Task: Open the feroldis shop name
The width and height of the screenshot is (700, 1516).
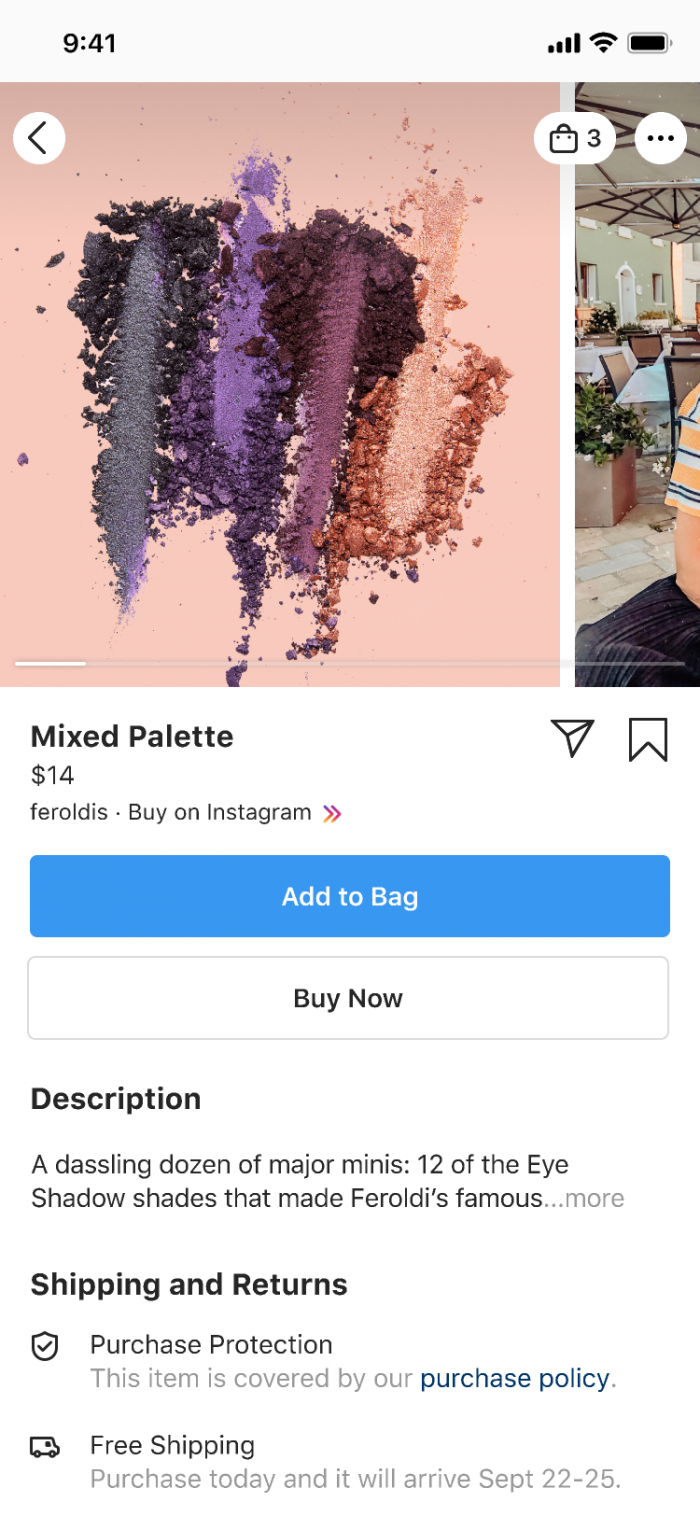Action: tap(69, 812)
